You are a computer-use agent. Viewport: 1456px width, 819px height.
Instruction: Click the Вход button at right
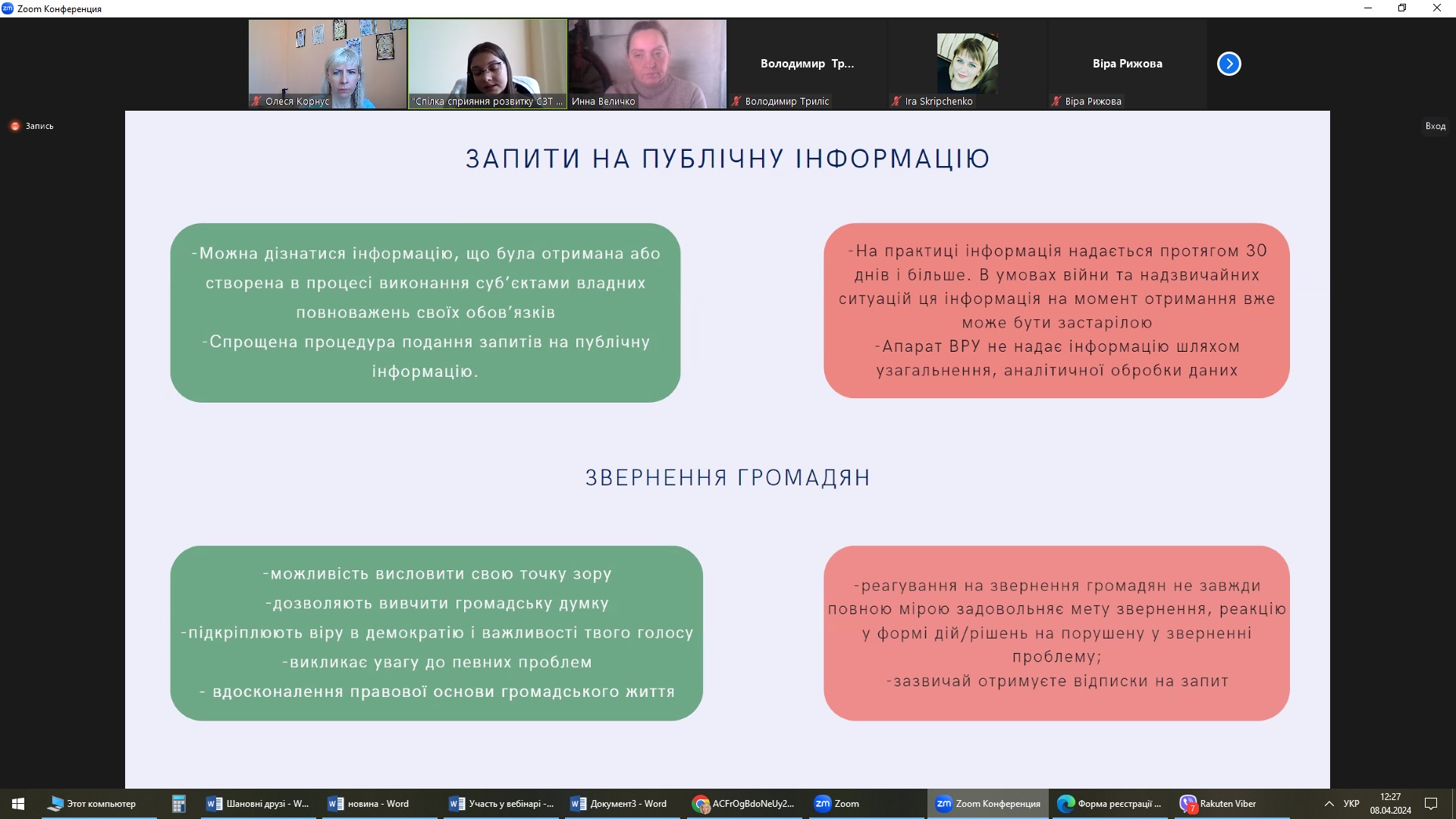click(1435, 126)
